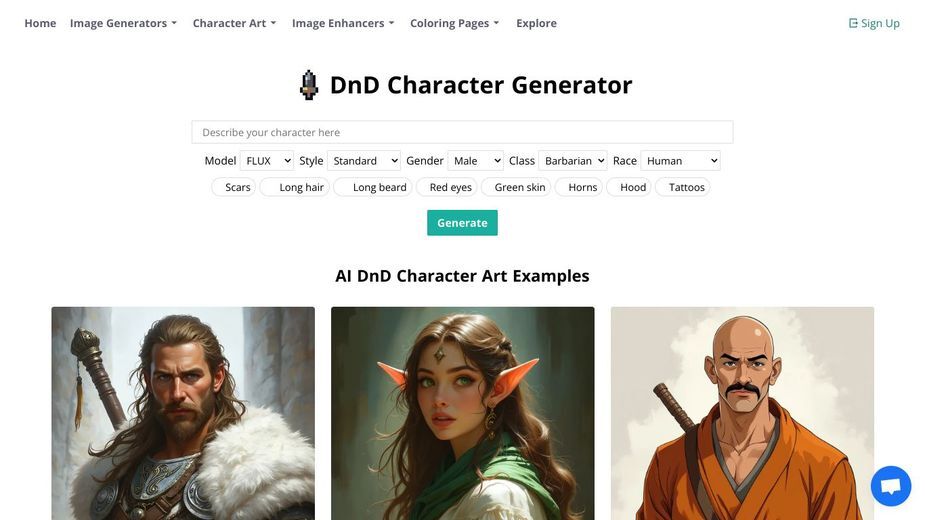Image resolution: width=925 pixels, height=520 pixels.
Task: Expand the Image Generators menu
Action: point(123,23)
